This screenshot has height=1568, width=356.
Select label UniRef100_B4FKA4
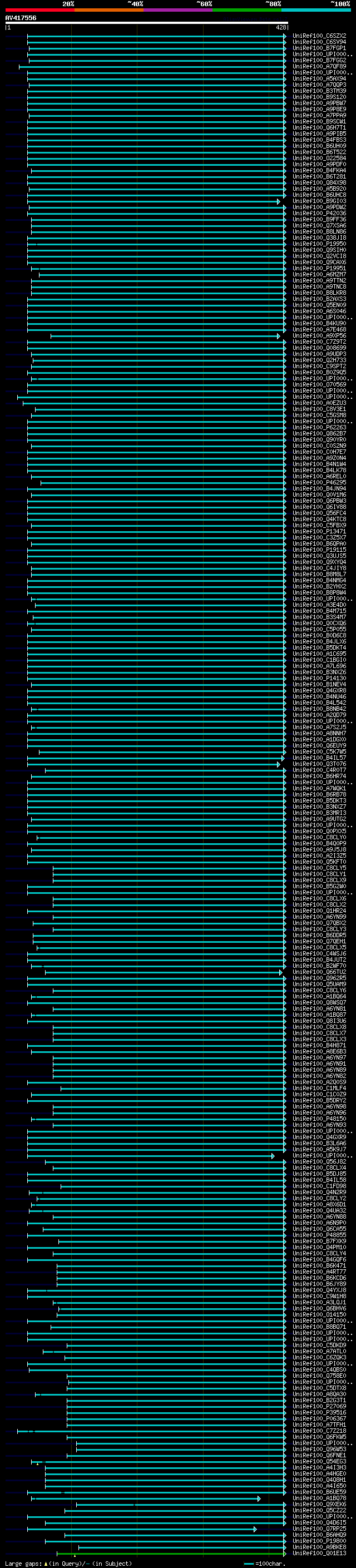(319, 170)
